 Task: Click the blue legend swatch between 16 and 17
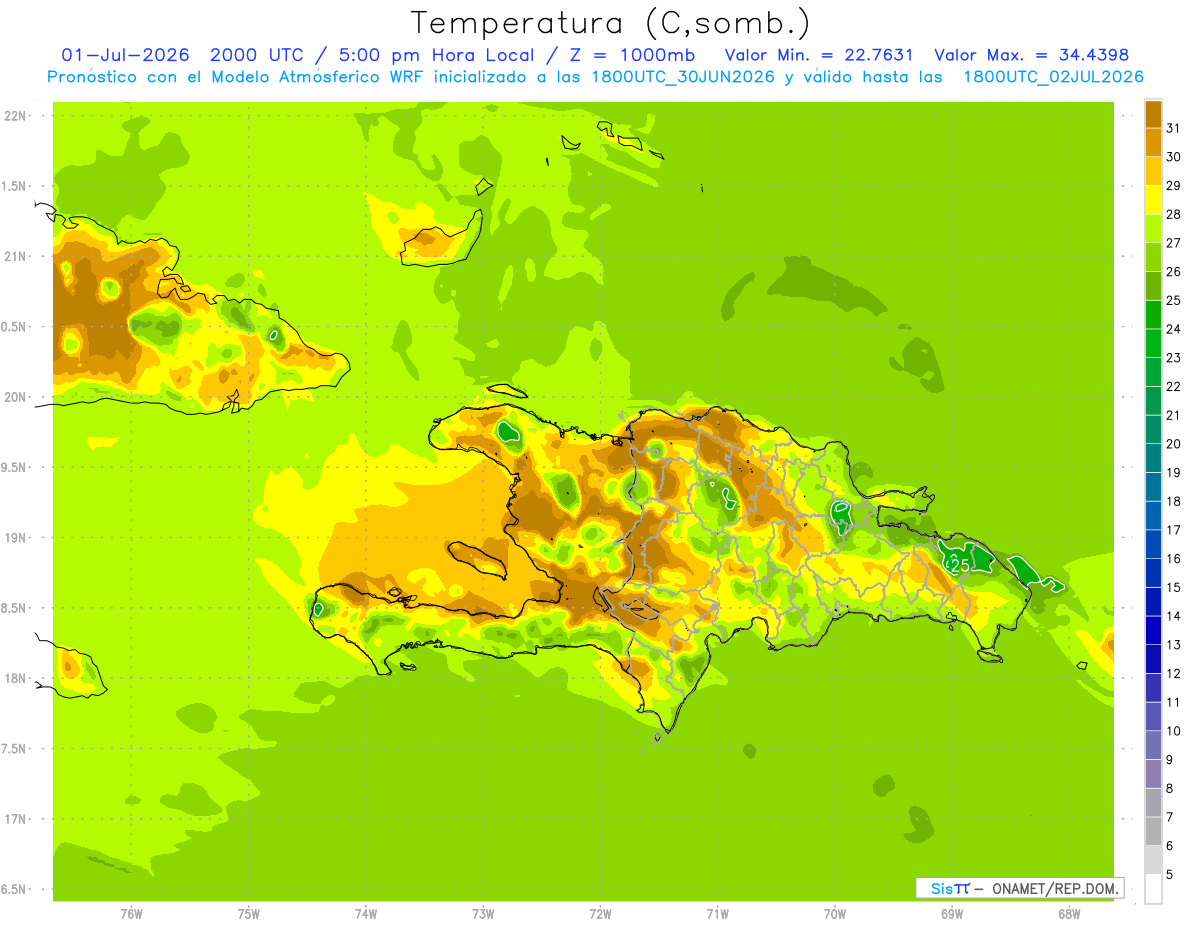click(1153, 544)
